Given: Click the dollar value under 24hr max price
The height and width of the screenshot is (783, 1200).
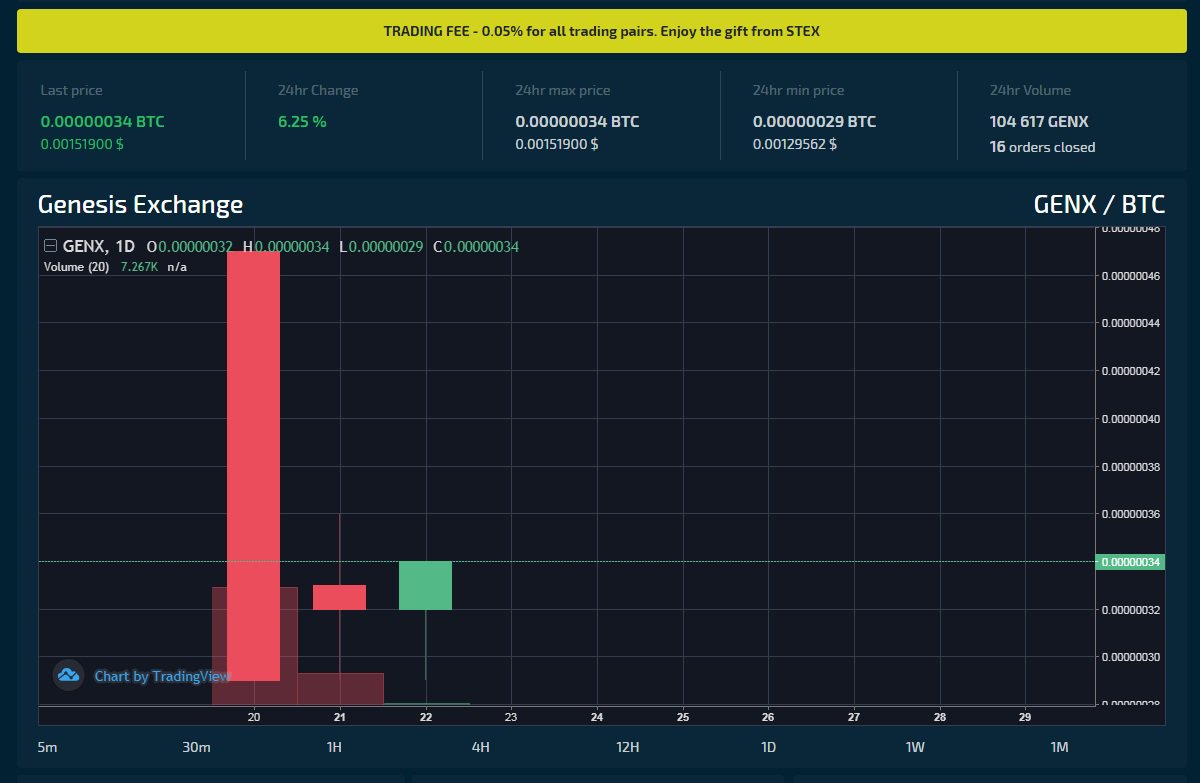Looking at the screenshot, I should click(x=557, y=144).
